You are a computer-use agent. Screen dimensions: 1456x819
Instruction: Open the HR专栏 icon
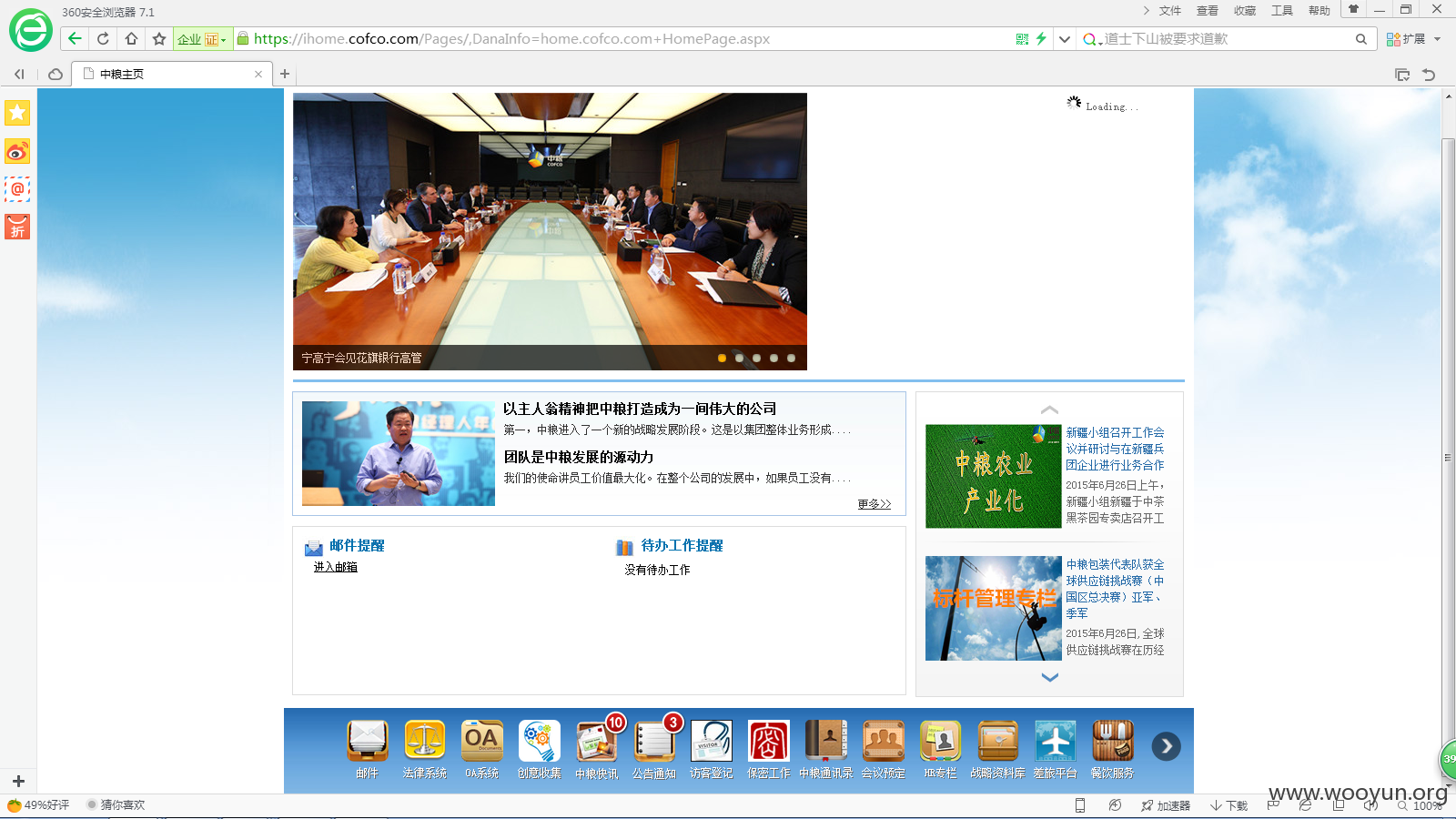click(x=941, y=741)
